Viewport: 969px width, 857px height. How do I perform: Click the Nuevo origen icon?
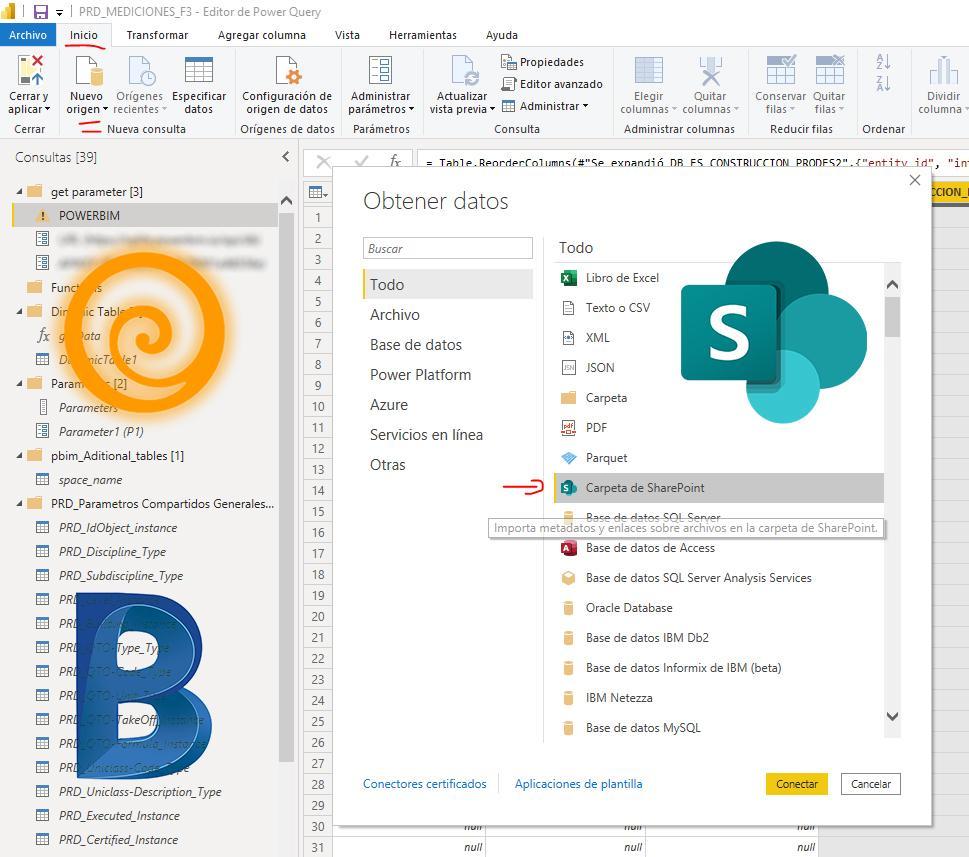87,73
